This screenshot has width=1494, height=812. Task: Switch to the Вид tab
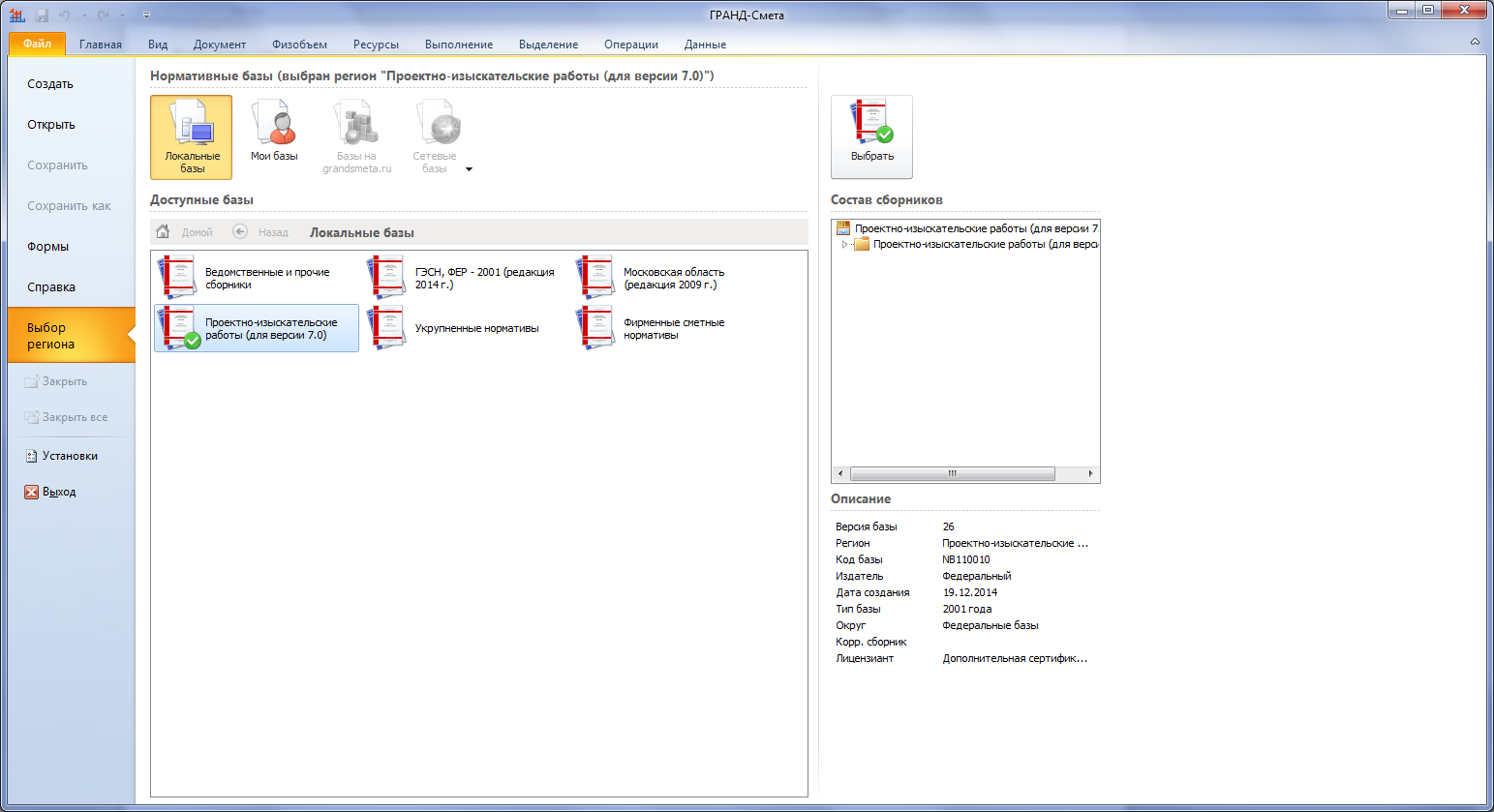click(158, 45)
